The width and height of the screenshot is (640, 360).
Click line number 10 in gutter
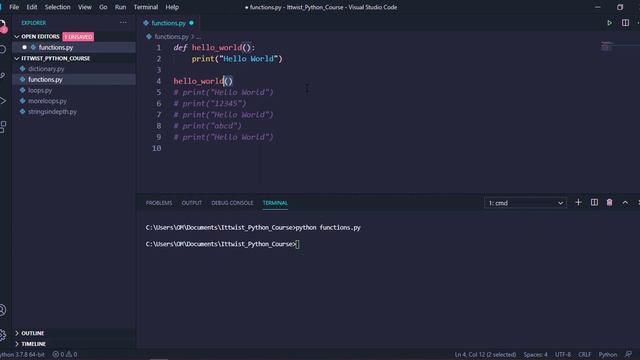click(x=157, y=148)
